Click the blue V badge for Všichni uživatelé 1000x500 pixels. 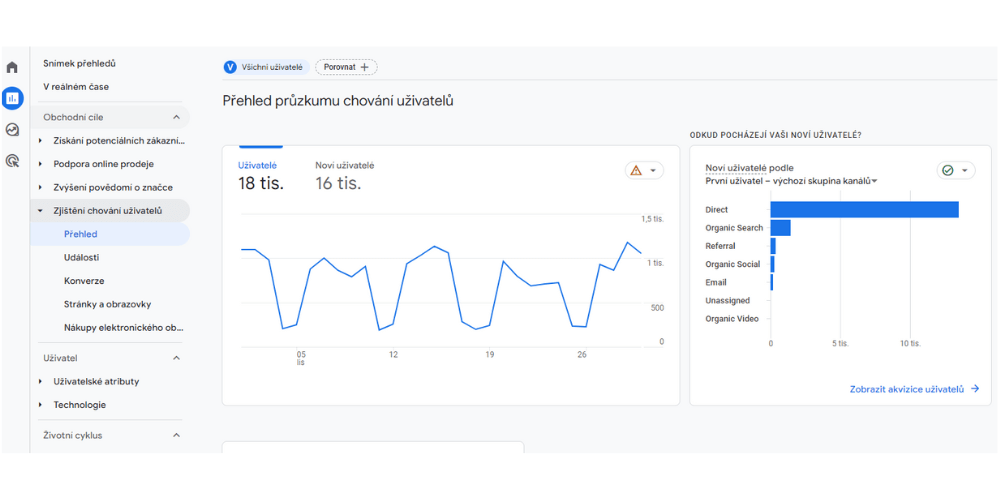pos(230,67)
